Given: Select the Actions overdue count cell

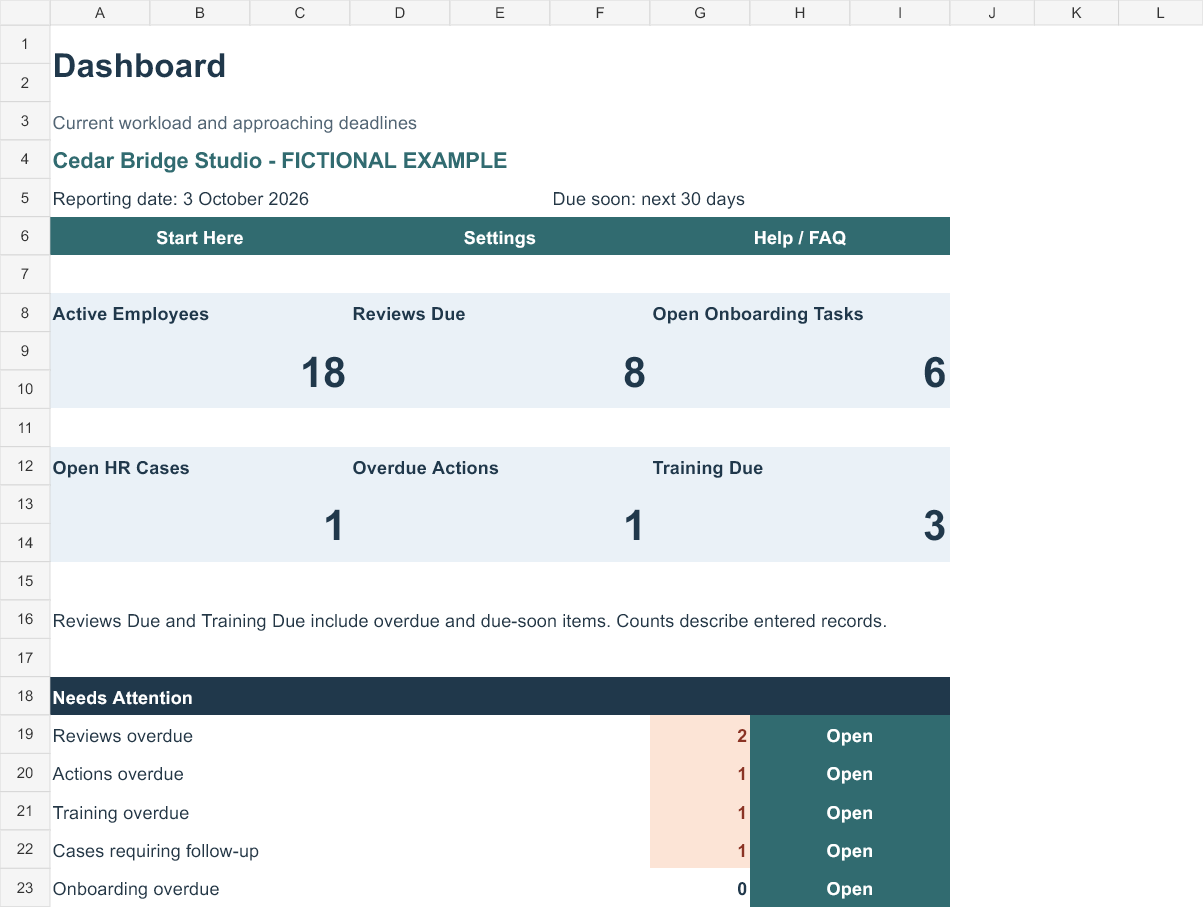Looking at the screenshot, I should 700,774.
